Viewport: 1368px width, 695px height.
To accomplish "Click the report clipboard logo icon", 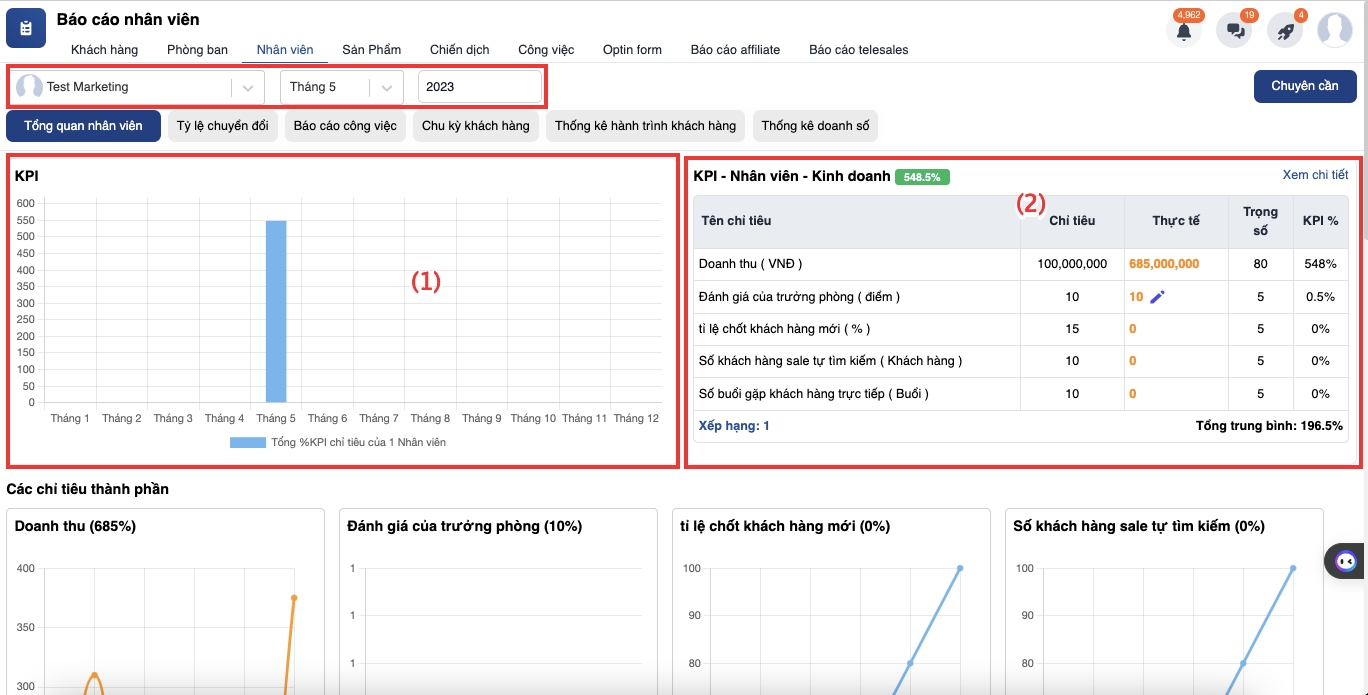I will tap(26, 28).
